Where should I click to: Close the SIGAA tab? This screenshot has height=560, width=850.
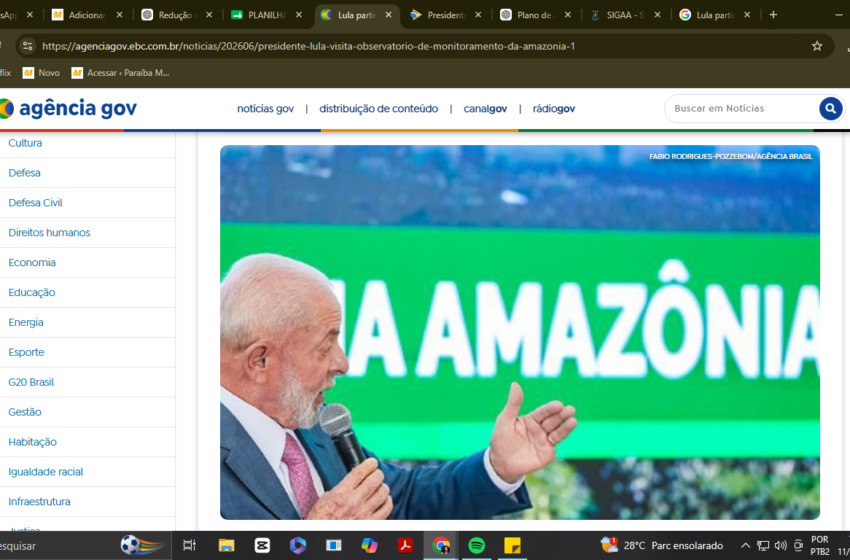click(x=657, y=15)
